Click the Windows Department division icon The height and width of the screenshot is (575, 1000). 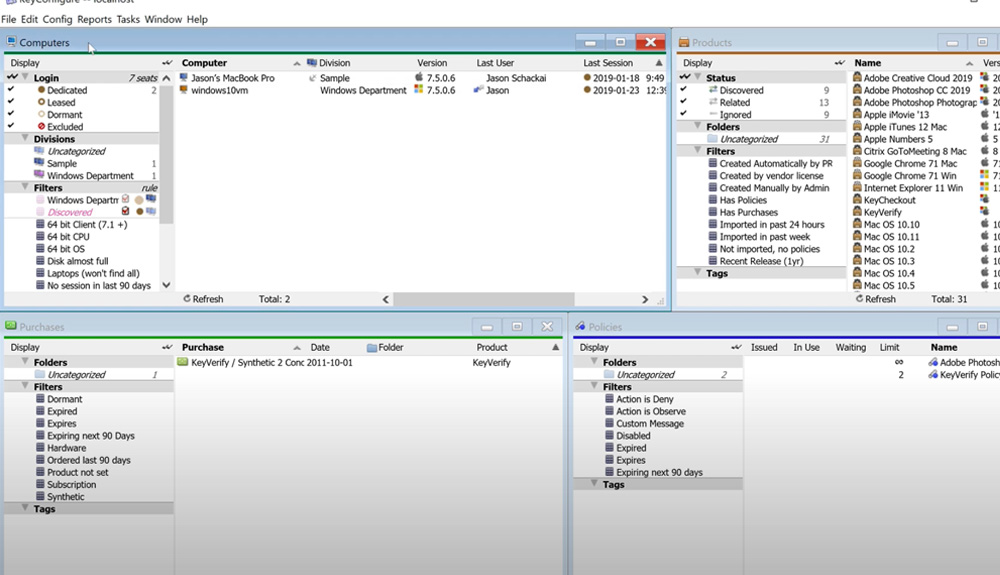coord(40,175)
